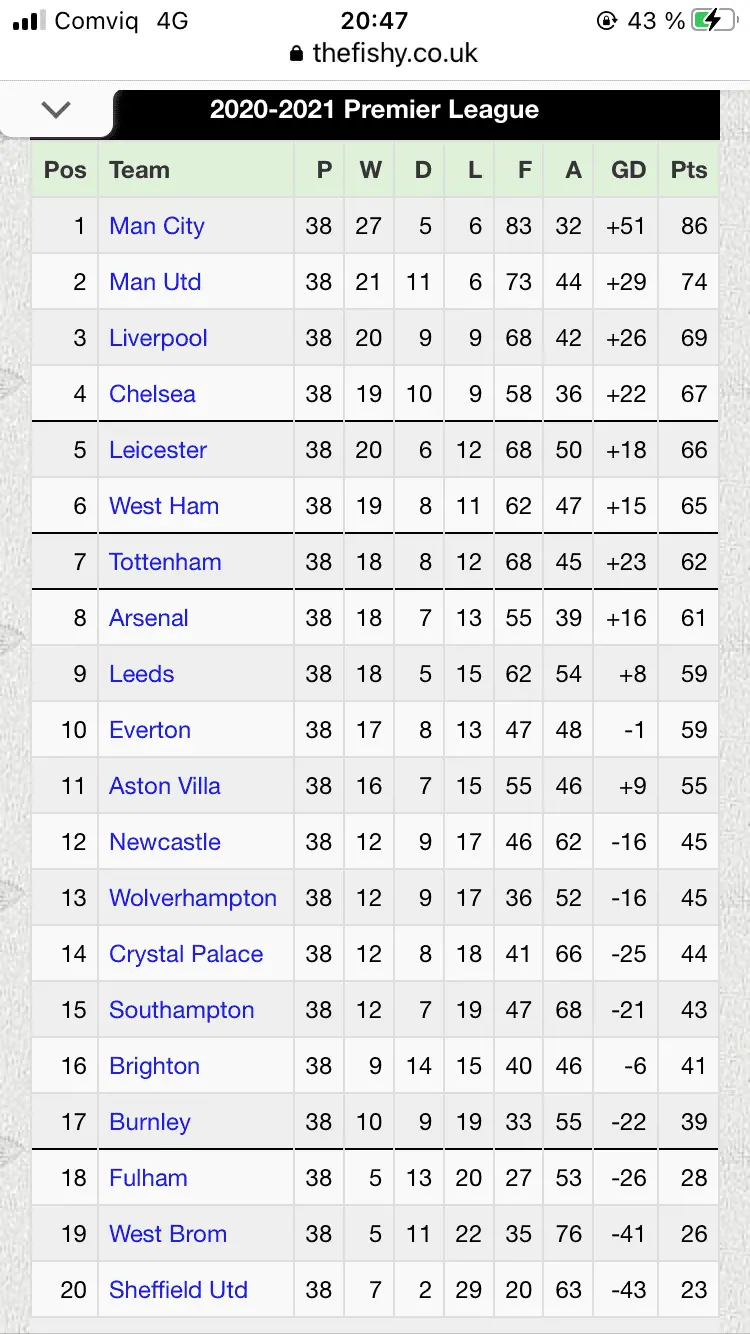Image resolution: width=750 pixels, height=1334 pixels.
Task: Tap the battery charging icon
Action: pos(717,20)
